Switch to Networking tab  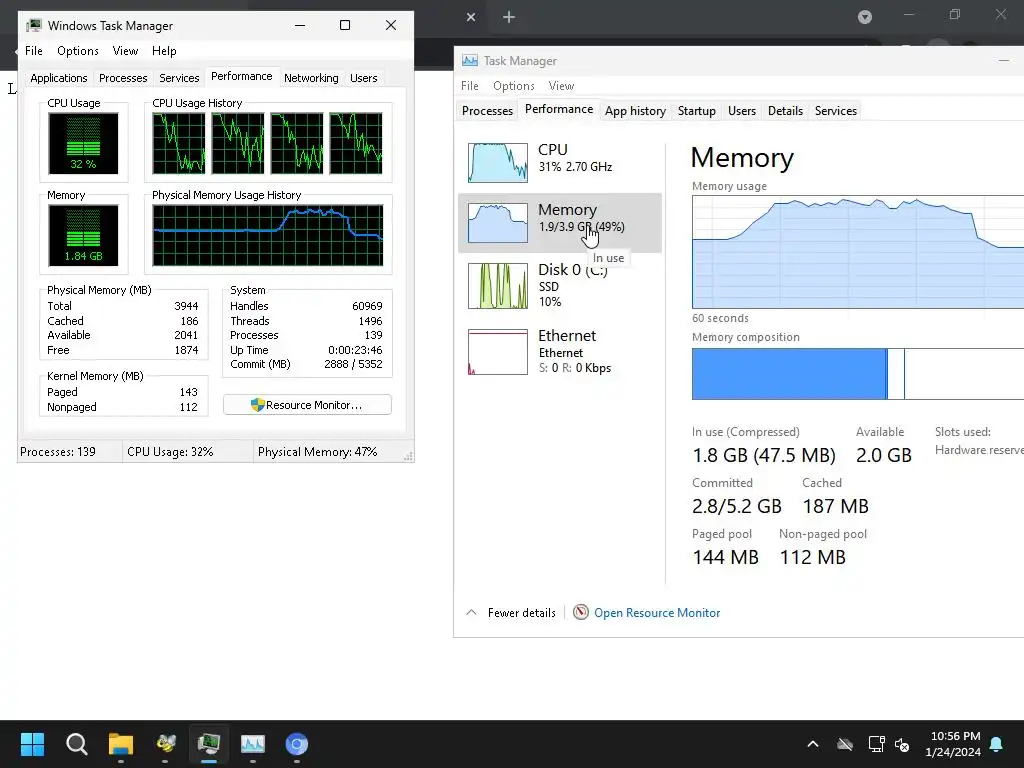pos(311,78)
